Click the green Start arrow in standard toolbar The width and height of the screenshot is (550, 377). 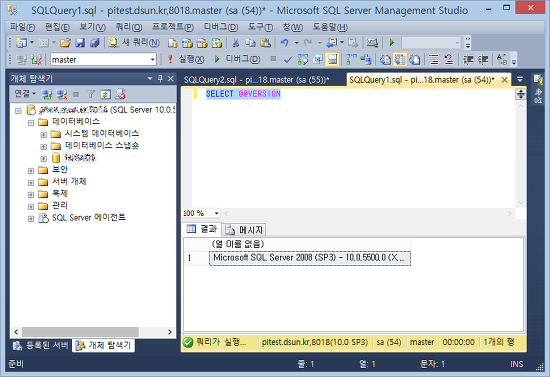[x=392, y=43]
